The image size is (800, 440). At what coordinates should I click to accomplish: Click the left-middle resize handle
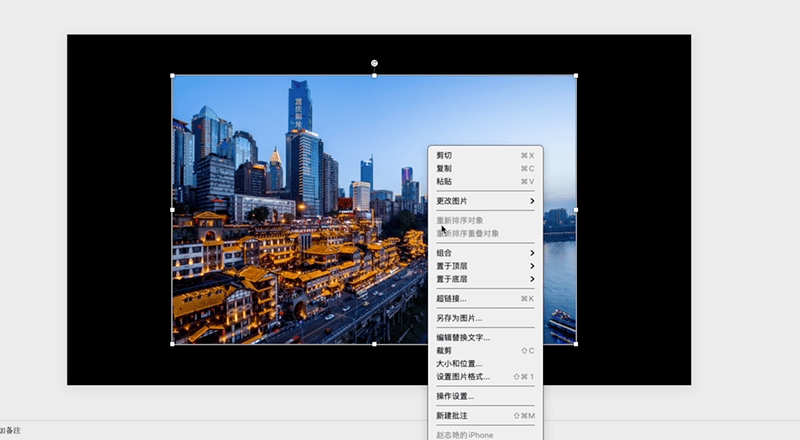coord(172,210)
